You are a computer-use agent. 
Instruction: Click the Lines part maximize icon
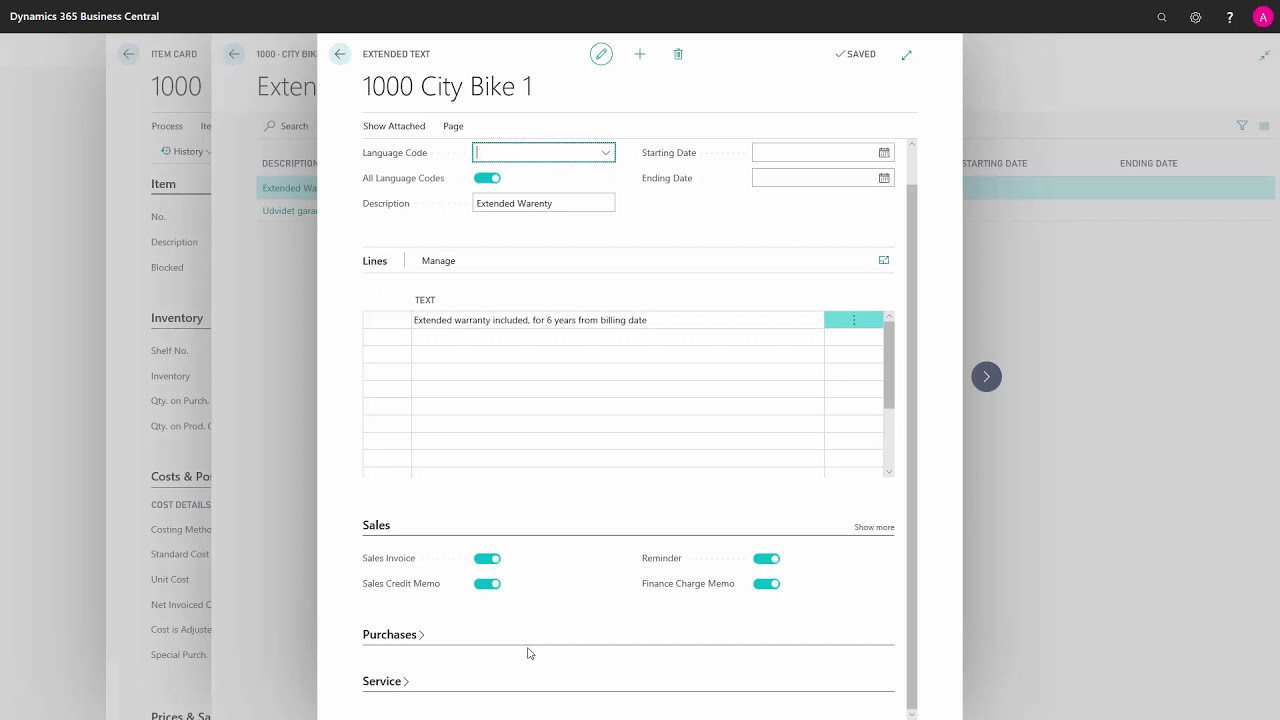884,260
